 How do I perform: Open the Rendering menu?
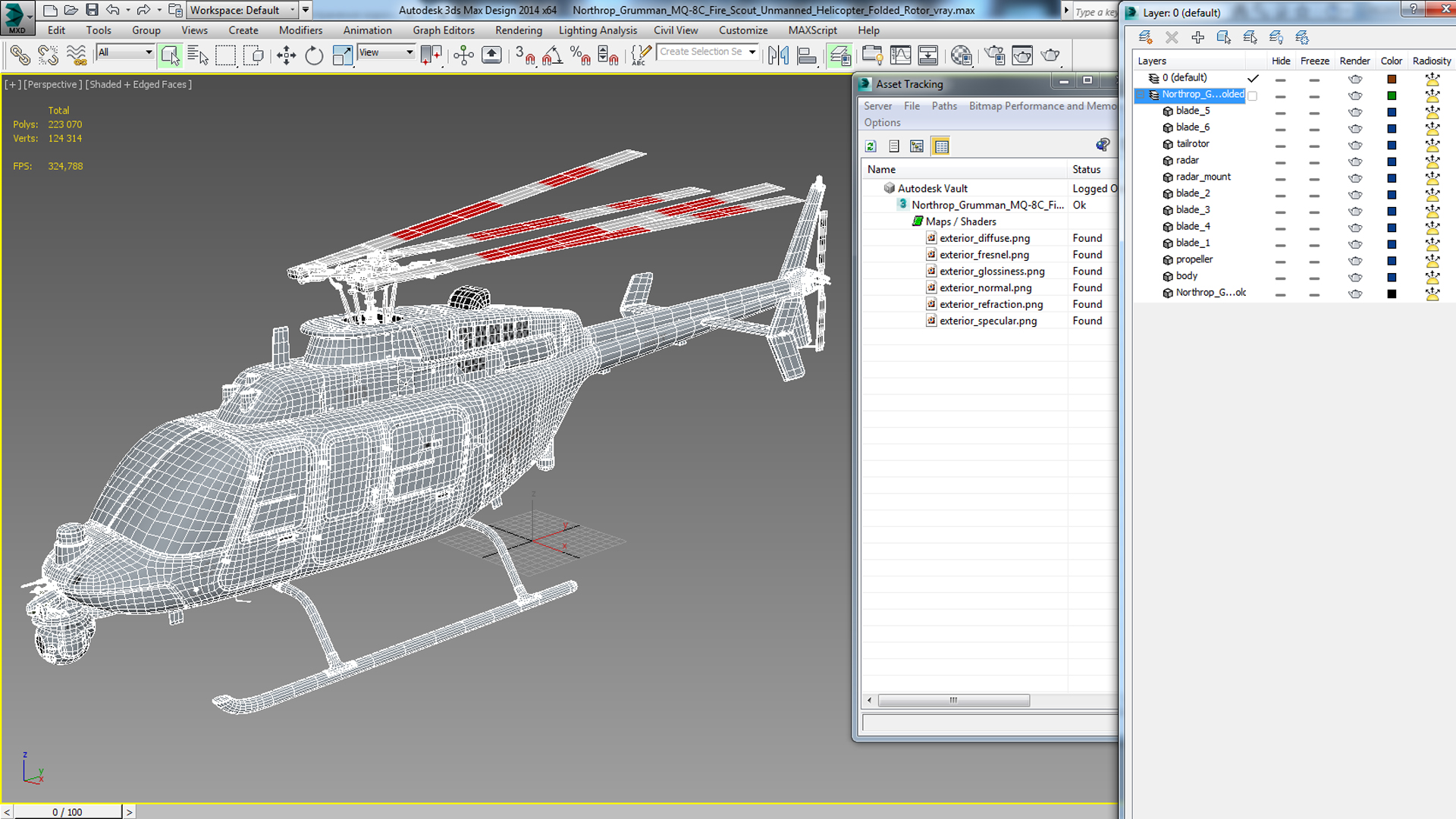pyautogui.click(x=519, y=30)
